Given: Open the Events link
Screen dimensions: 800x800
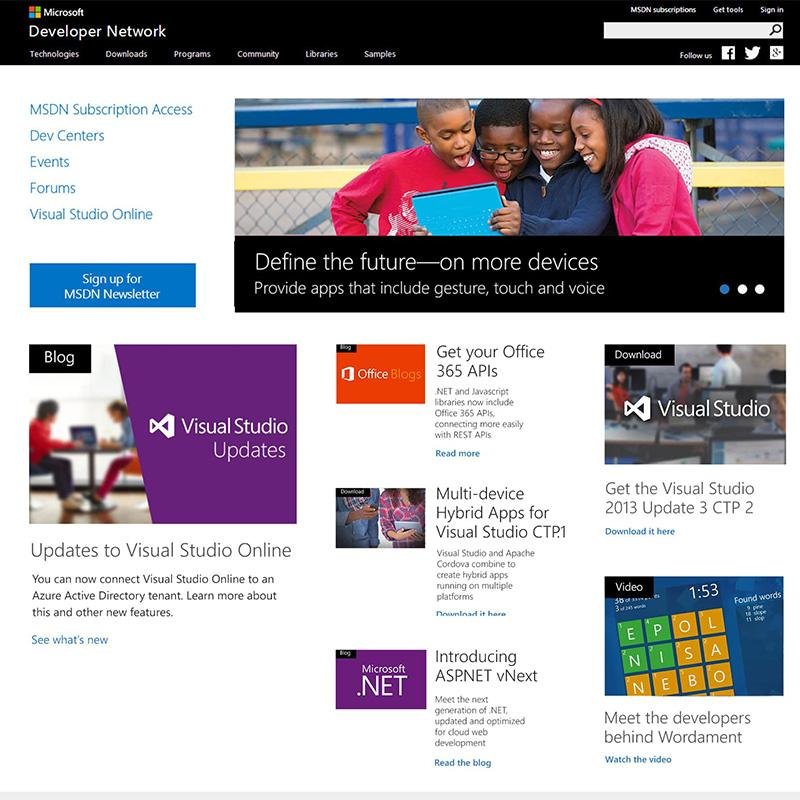Looking at the screenshot, I should pos(49,162).
